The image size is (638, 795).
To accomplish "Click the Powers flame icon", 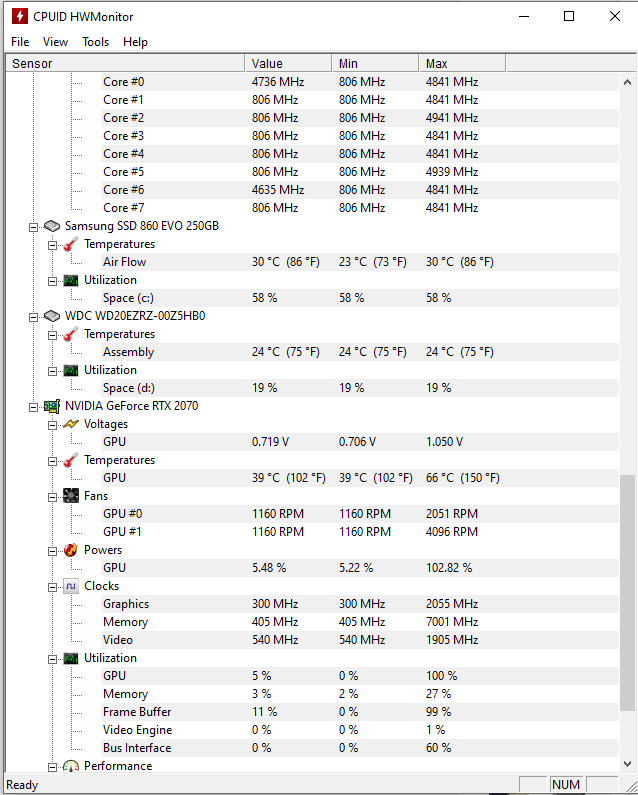I will [x=71, y=550].
